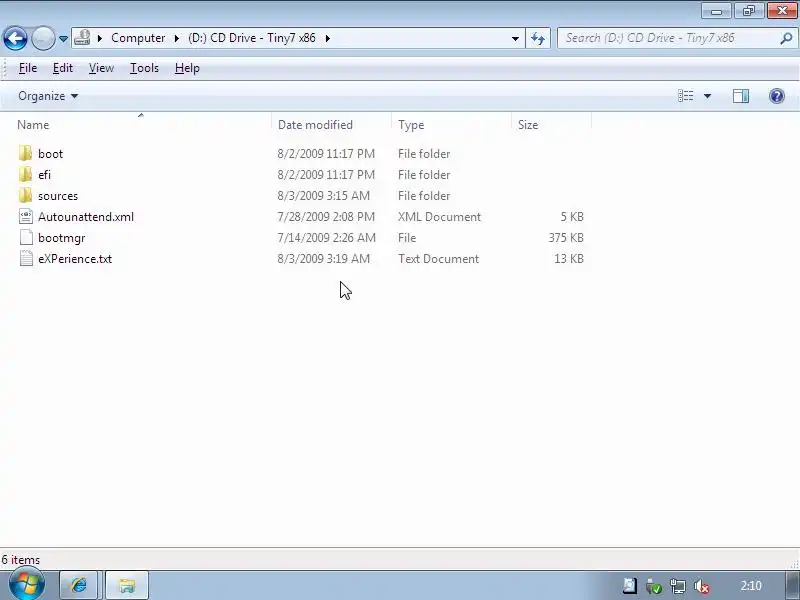The width and height of the screenshot is (800, 600).
Task: Select the Autounattend.xml file icon
Action: 26,216
